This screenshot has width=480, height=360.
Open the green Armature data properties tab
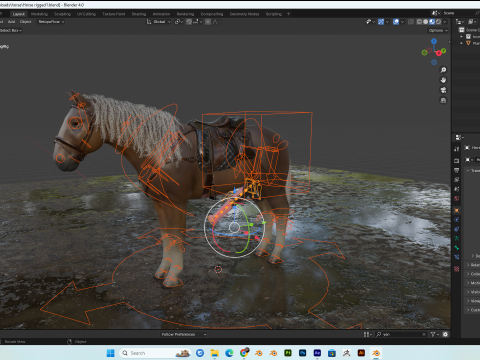point(457,238)
